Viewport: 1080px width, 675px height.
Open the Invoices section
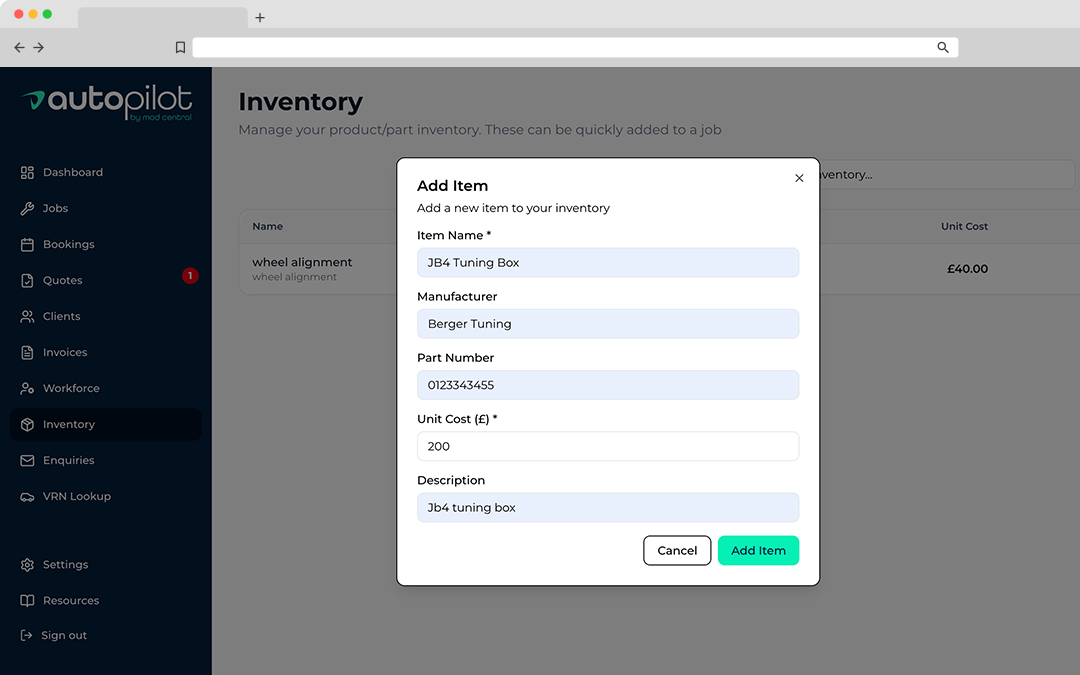coord(65,352)
